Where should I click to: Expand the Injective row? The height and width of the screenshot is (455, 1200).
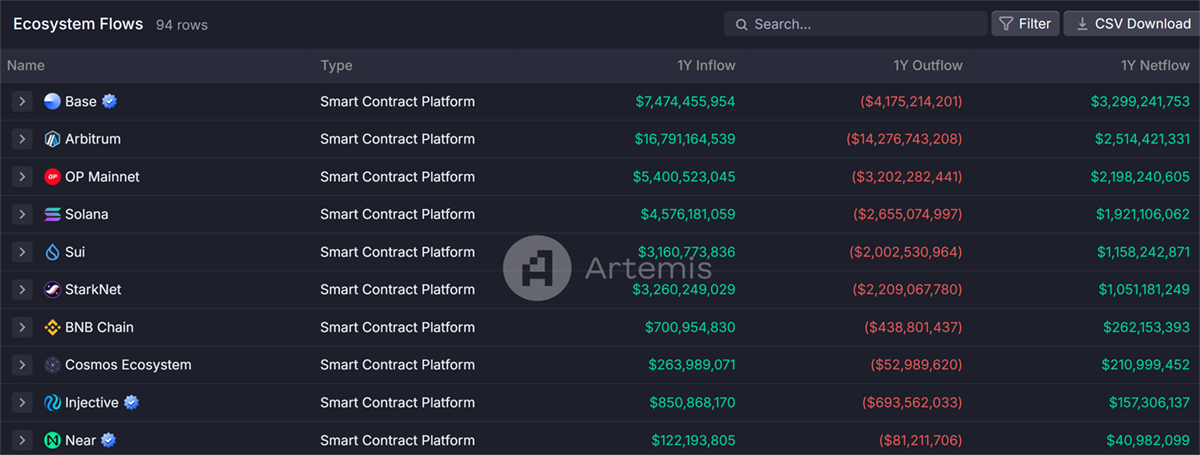pyautogui.click(x=22, y=403)
